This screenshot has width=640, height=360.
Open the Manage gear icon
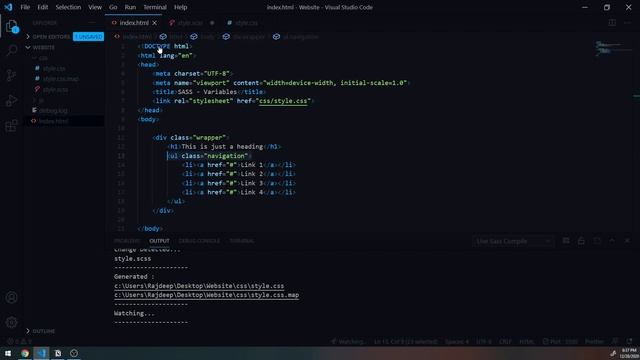point(12,322)
